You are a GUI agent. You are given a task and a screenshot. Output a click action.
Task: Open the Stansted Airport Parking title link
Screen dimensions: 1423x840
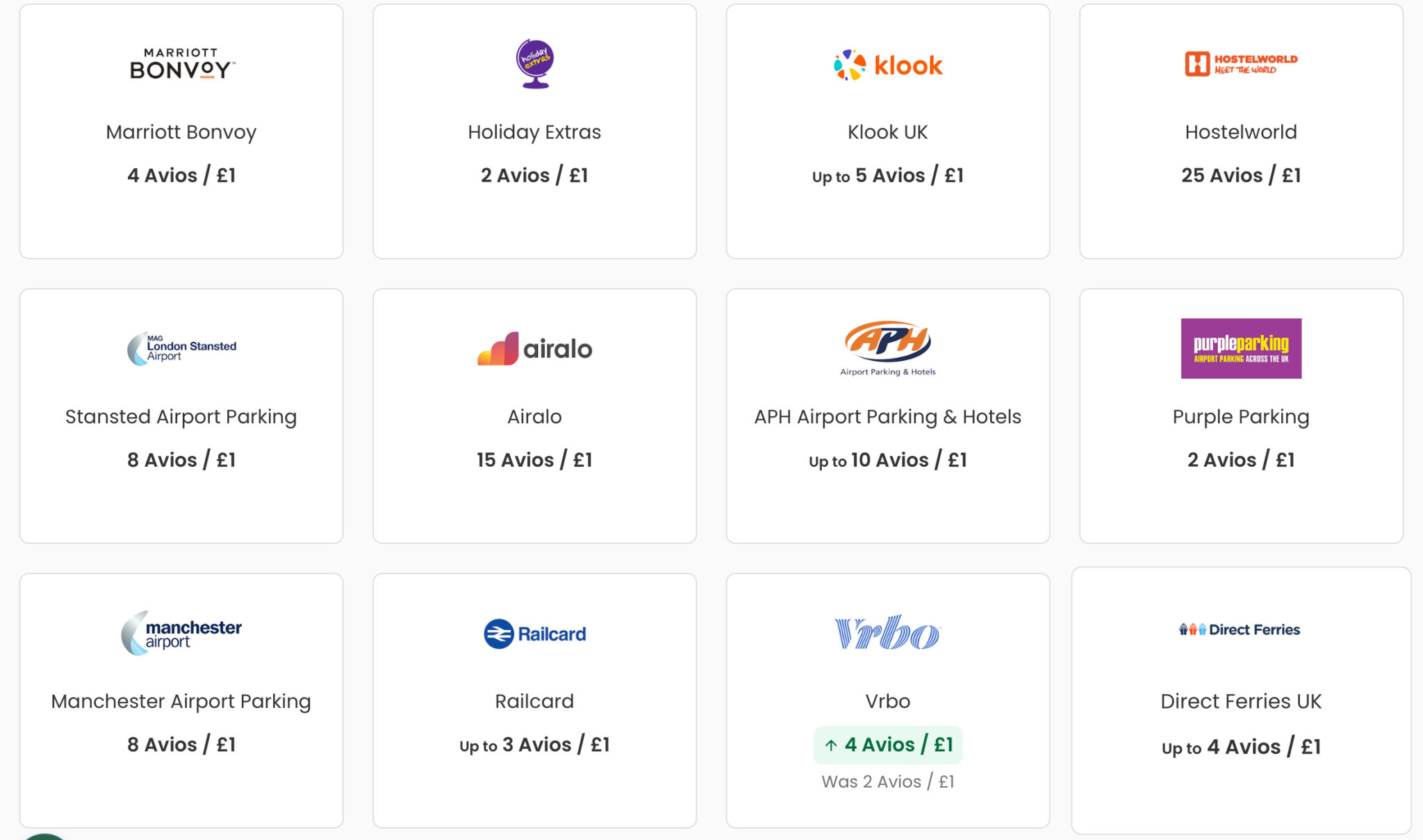[181, 417]
